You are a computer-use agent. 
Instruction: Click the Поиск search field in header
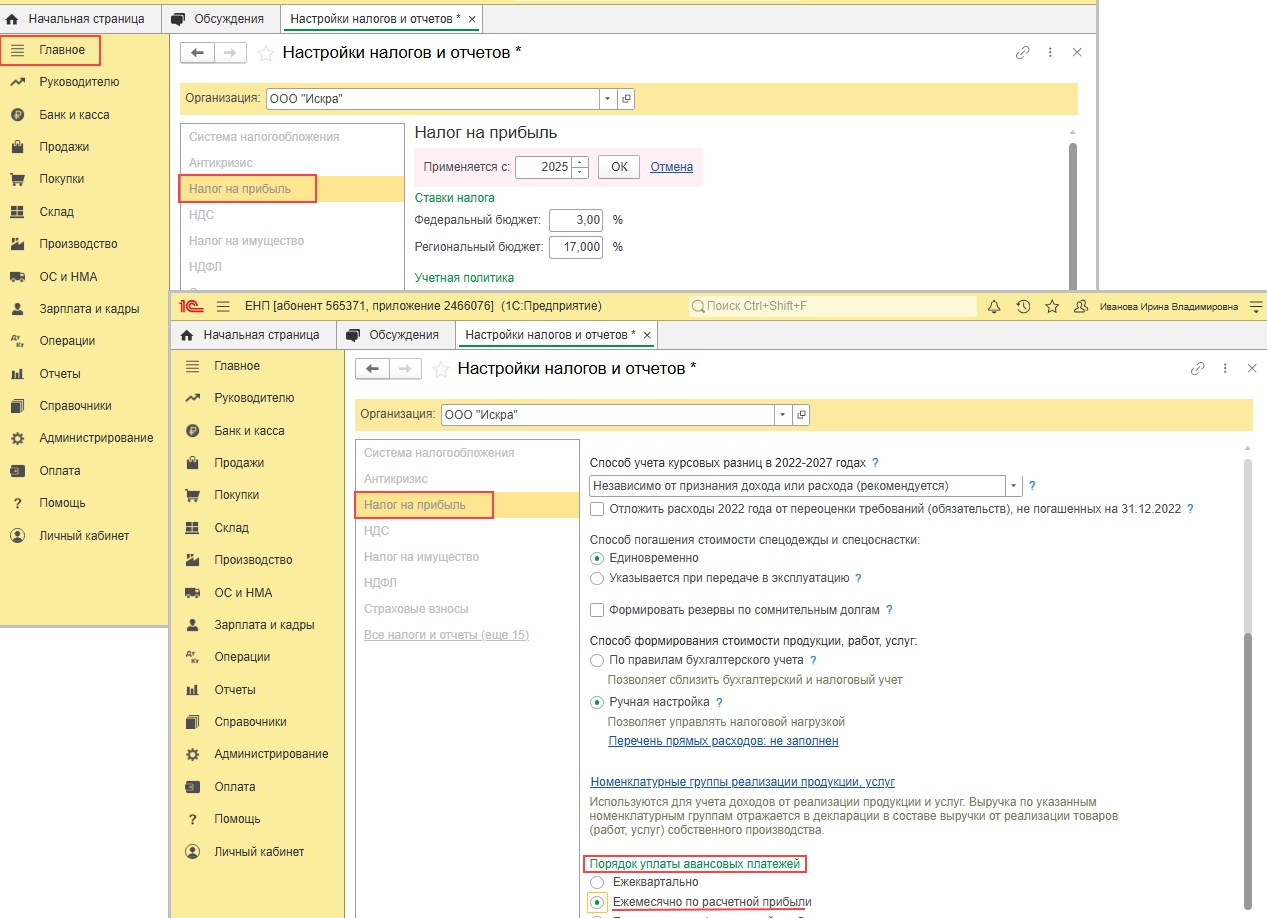(831, 306)
